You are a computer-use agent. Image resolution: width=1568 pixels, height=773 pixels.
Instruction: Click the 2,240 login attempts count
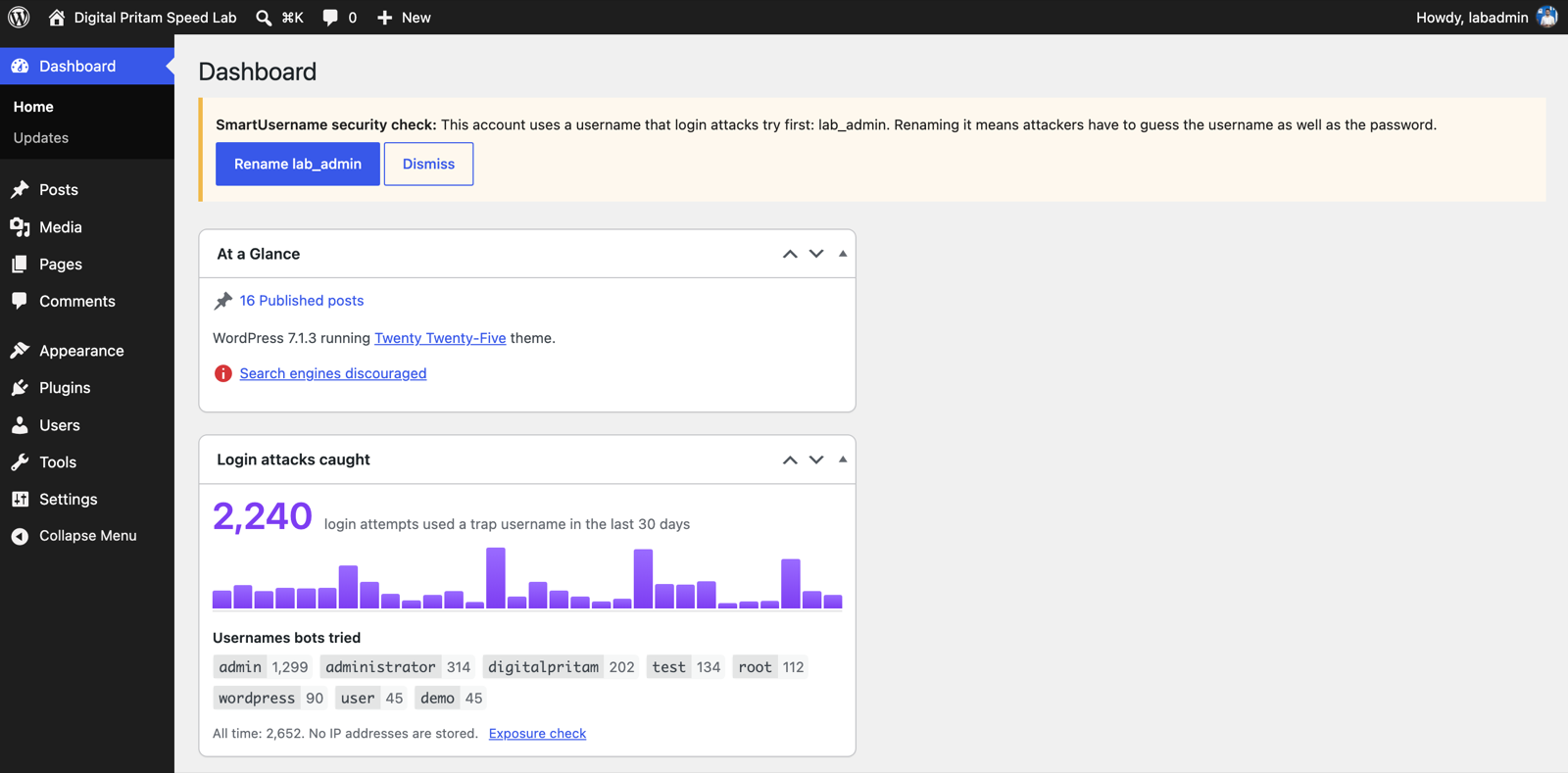click(263, 516)
